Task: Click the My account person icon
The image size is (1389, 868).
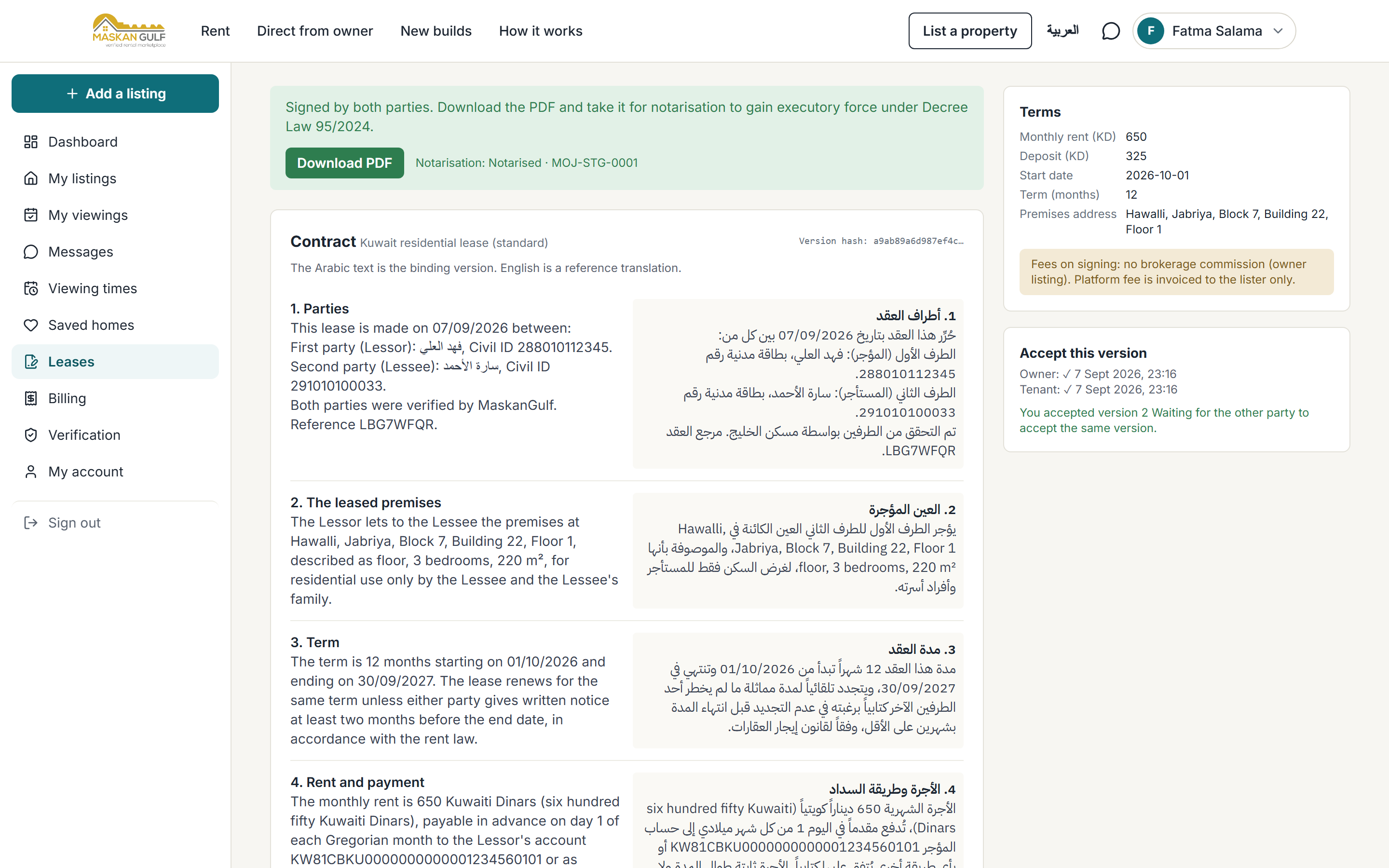Action: click(31, 472)
